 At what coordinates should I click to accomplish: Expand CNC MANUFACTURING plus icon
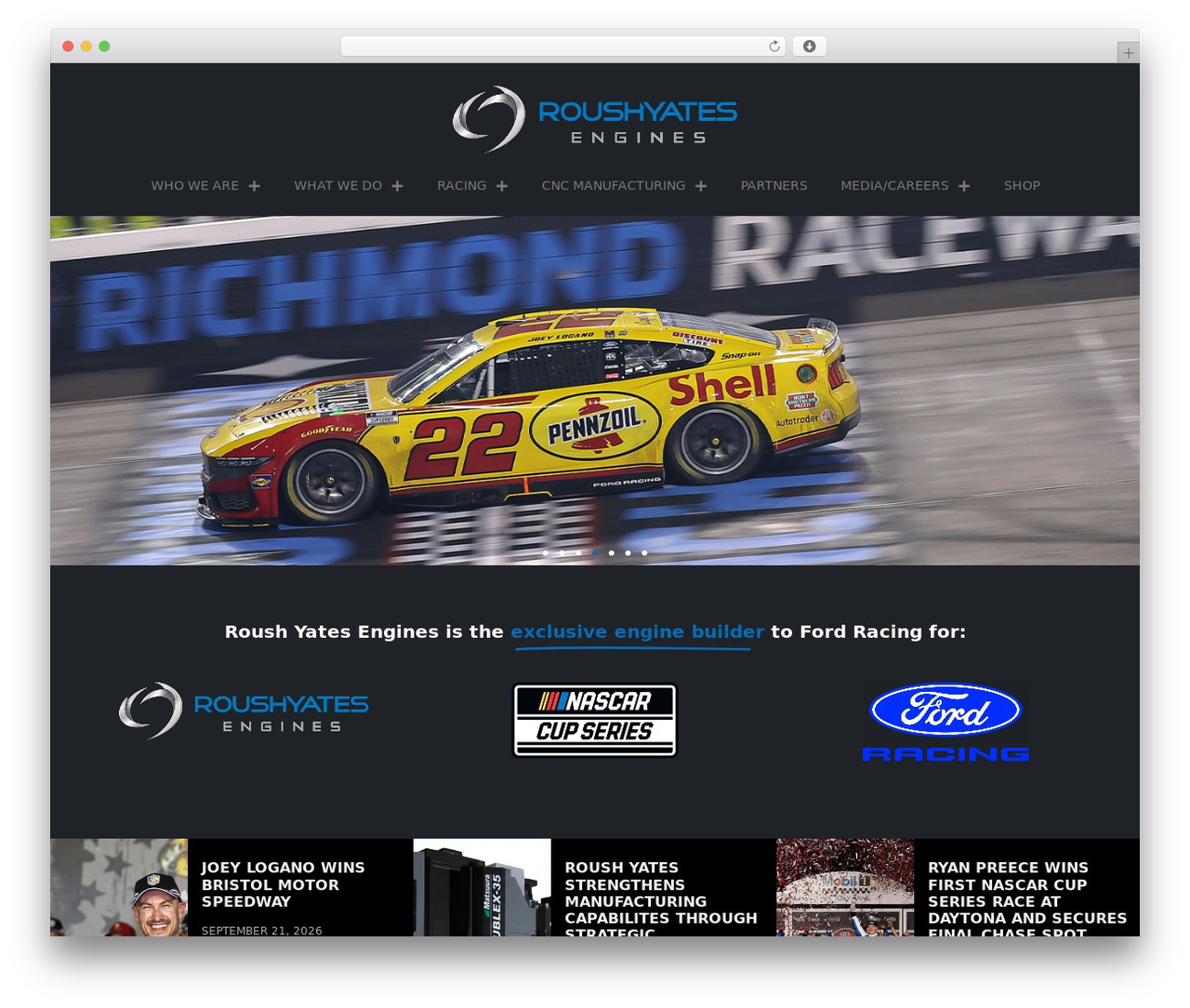pos(700,186)
